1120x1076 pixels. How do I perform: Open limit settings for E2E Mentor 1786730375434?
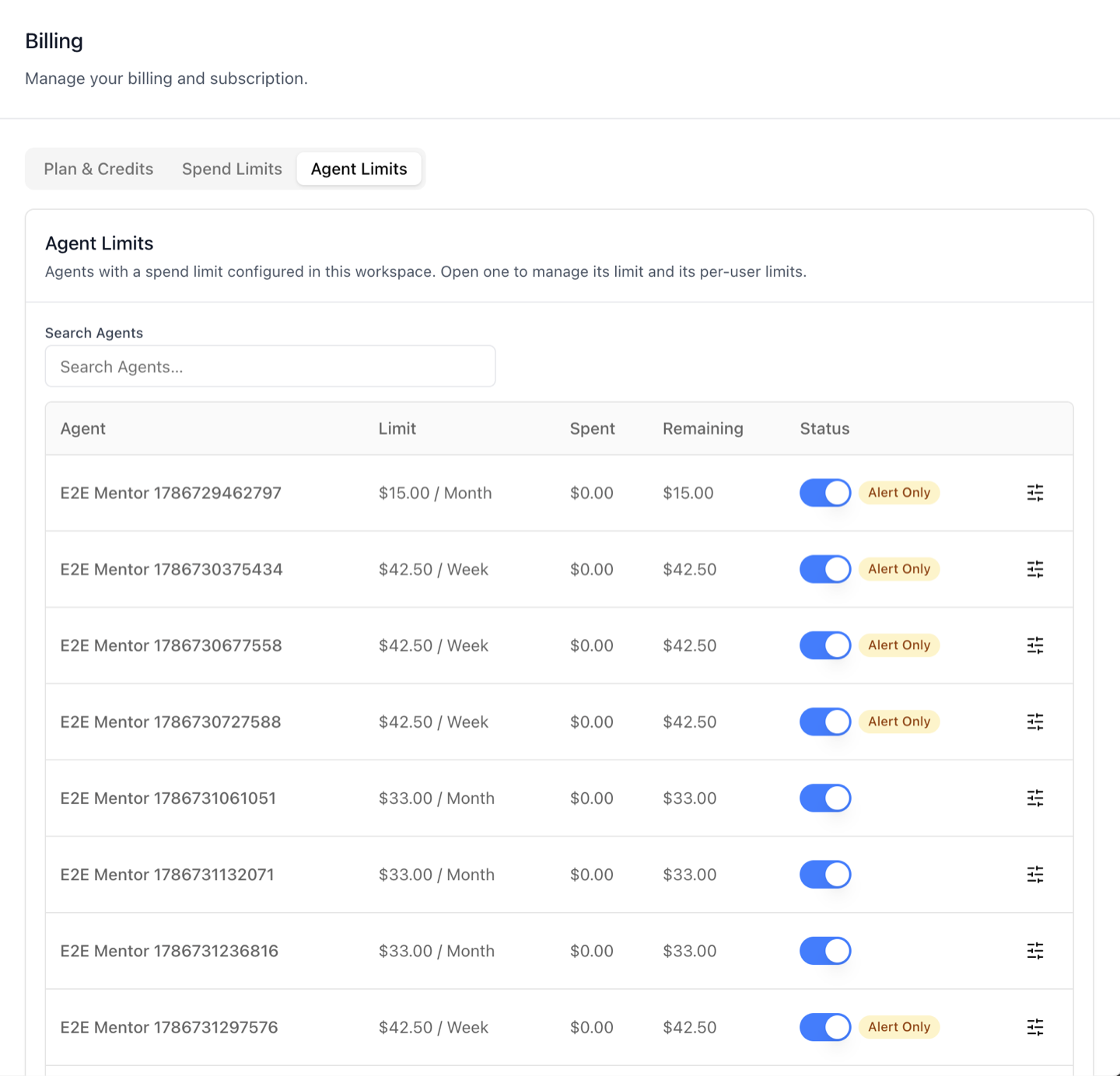point(1034,569)
